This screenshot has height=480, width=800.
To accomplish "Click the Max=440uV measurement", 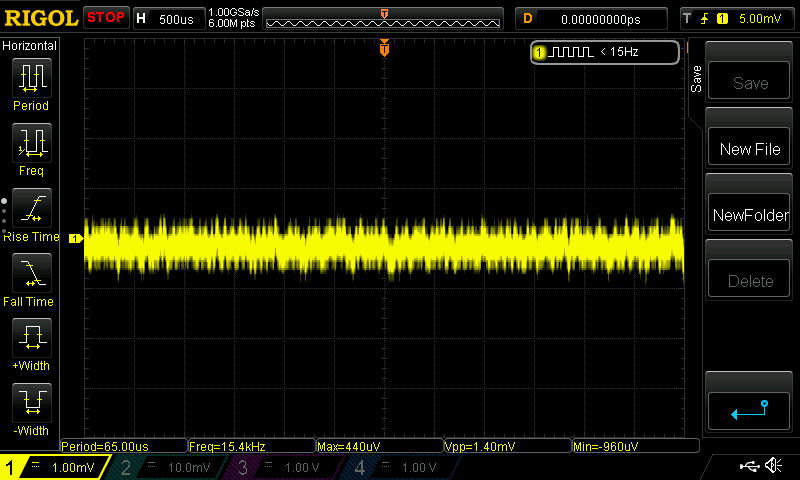I will (x=380, y=446).
